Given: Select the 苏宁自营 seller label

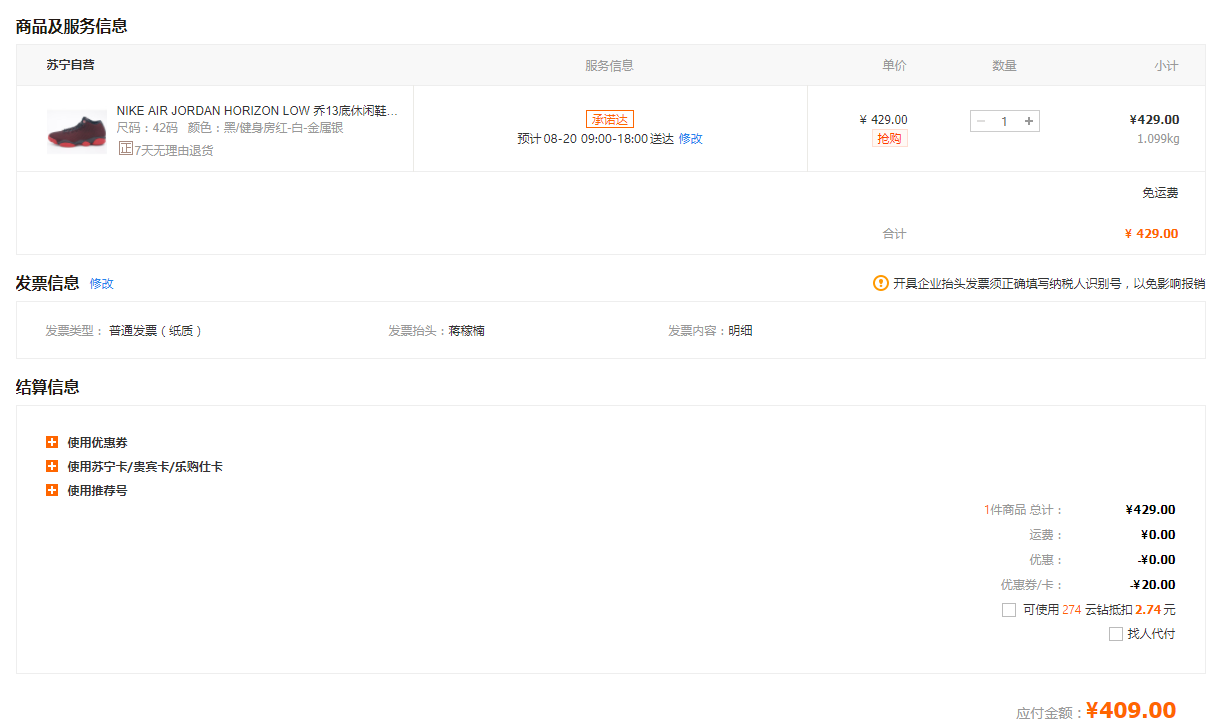Looking at the screenshot, I should 70,65.
